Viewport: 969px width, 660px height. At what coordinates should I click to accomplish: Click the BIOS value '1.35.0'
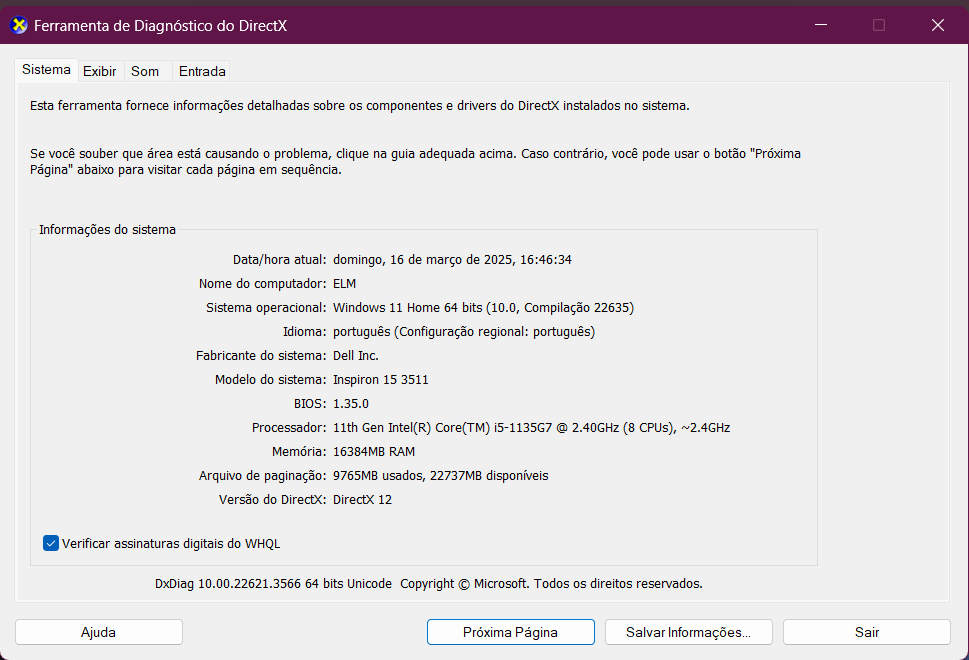click(351, 404)
